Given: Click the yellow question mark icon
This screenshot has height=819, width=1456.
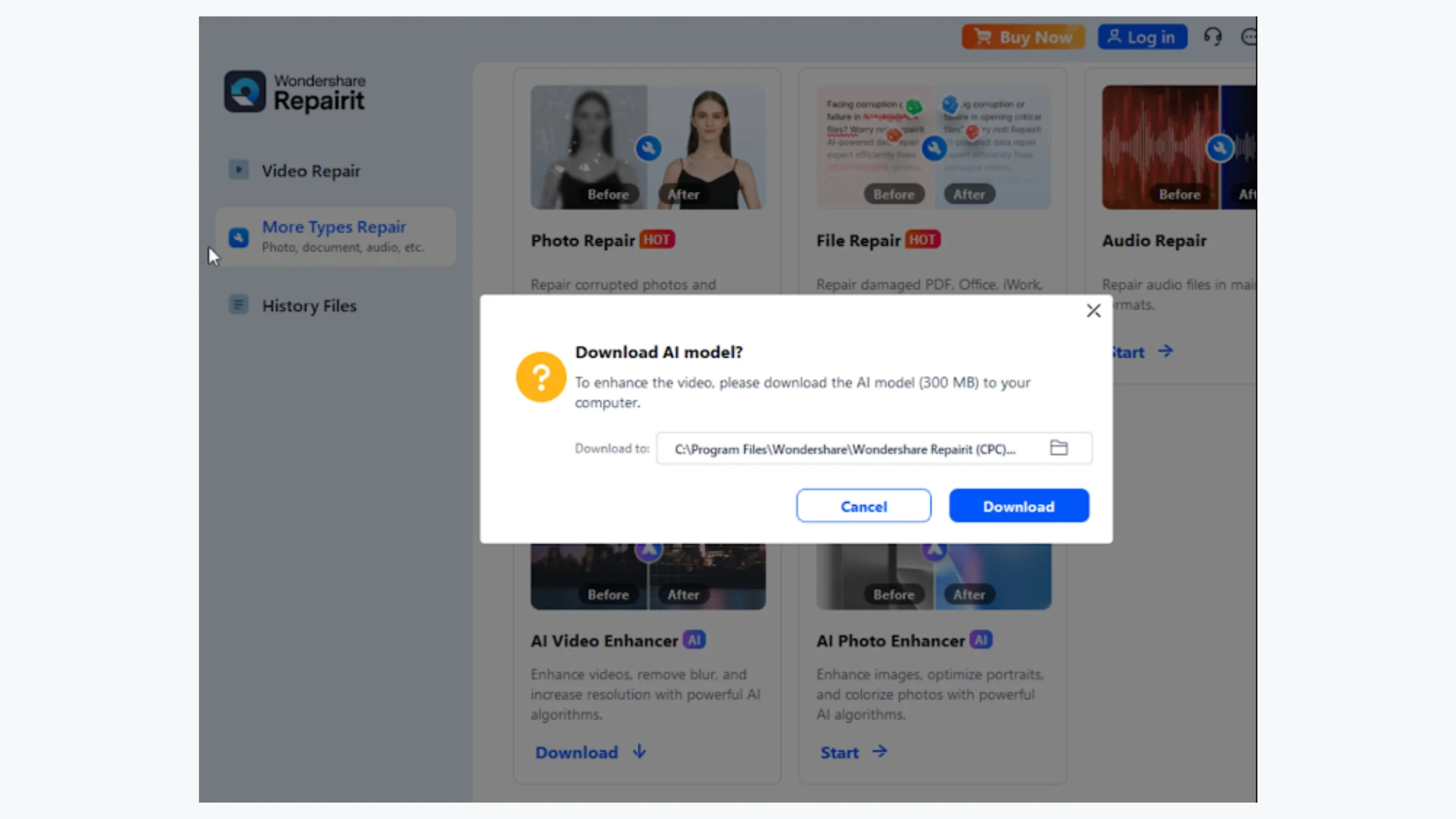Looking at the screenshot, I should coord(541,377).
